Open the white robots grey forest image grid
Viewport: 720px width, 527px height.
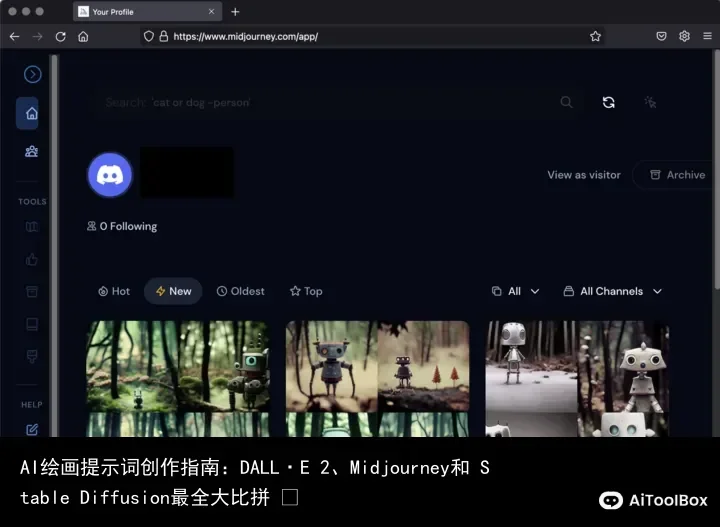577,378
